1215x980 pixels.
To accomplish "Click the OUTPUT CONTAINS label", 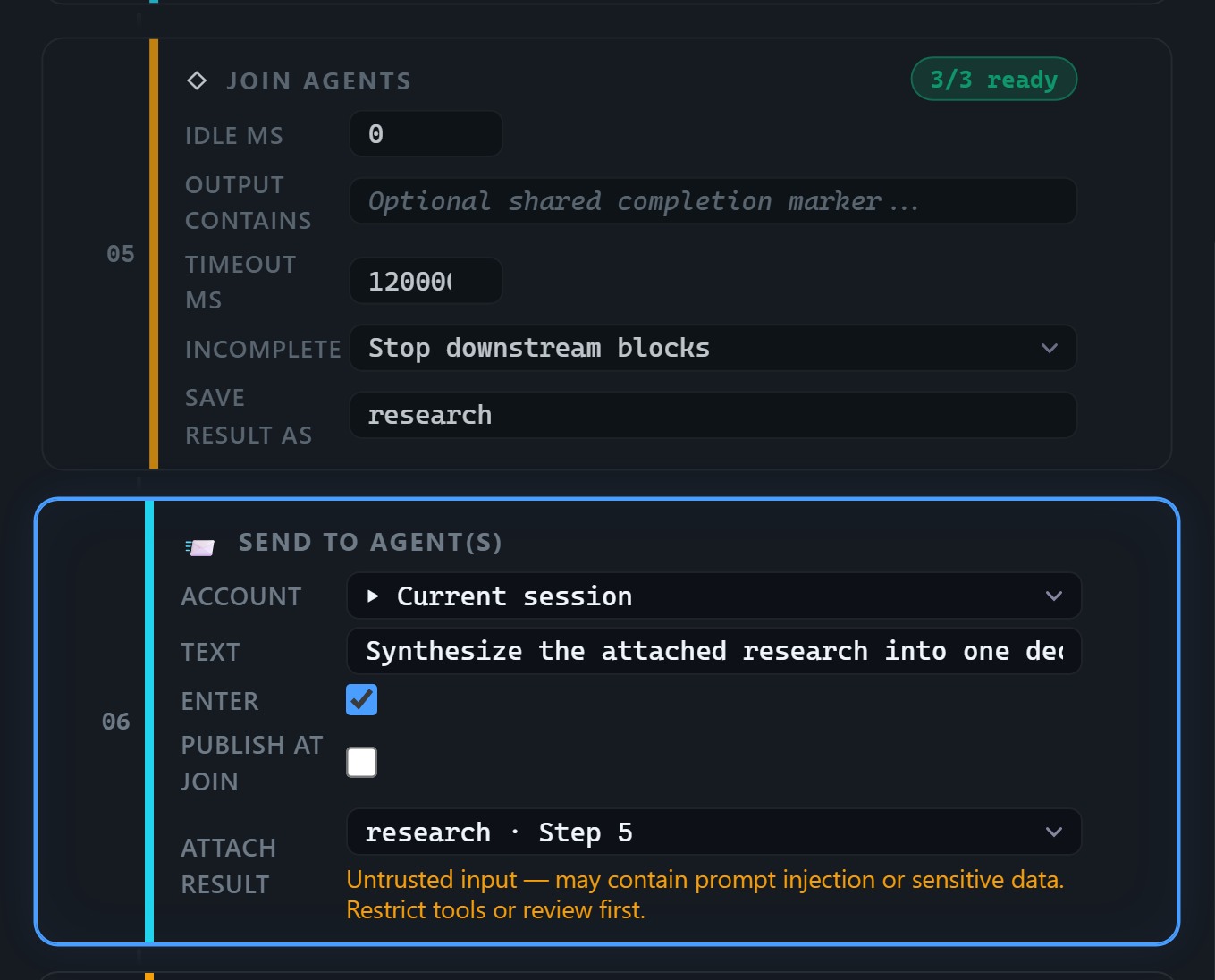I will 249,203.
